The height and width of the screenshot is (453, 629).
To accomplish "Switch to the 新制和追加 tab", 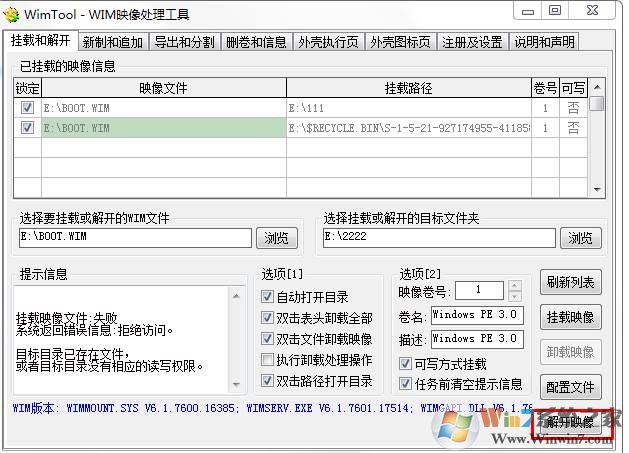I will [114, 42].
